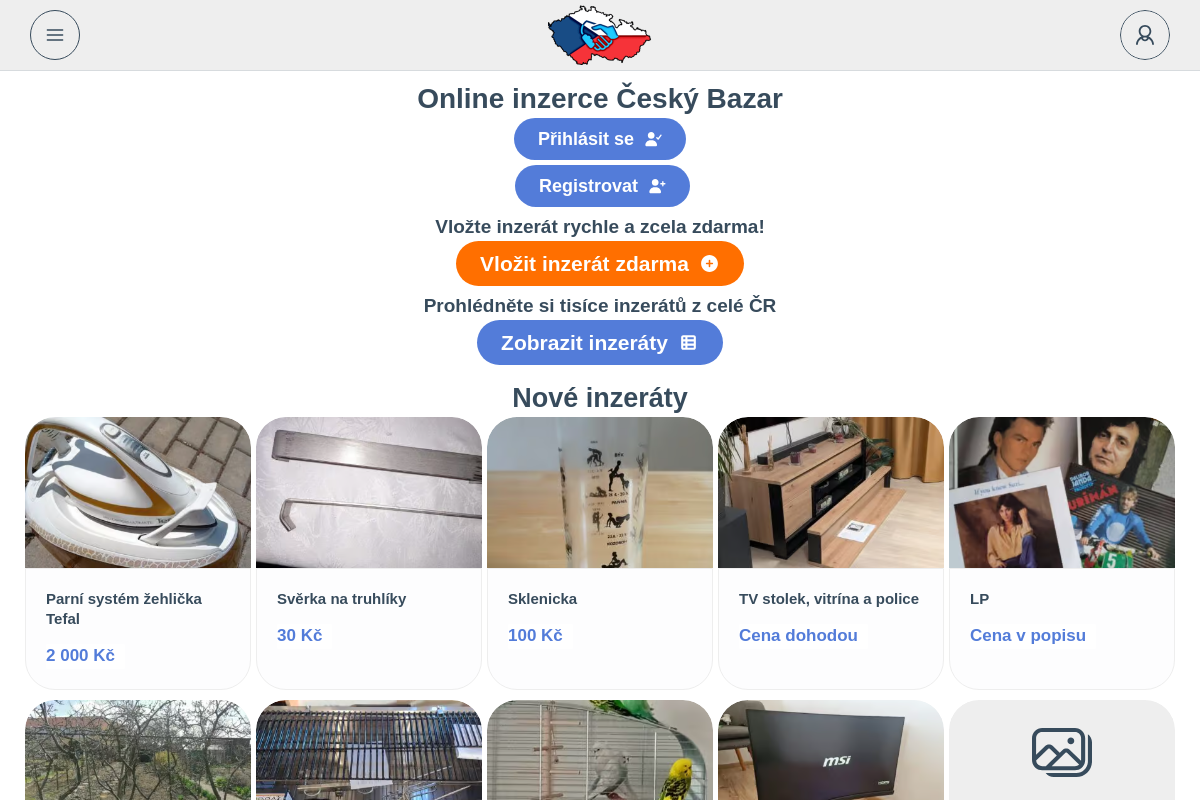
Task: Open the Parní systém žehlička Tefal title
Action: (124, 609)
